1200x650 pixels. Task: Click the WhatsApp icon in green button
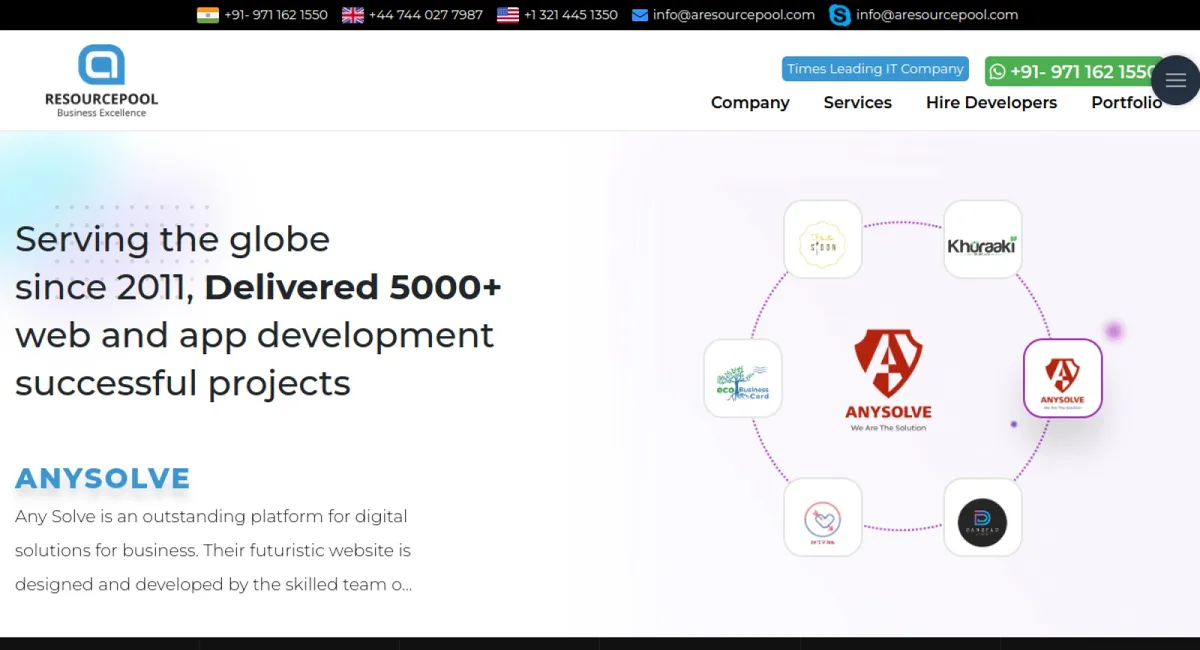point(997,71)
